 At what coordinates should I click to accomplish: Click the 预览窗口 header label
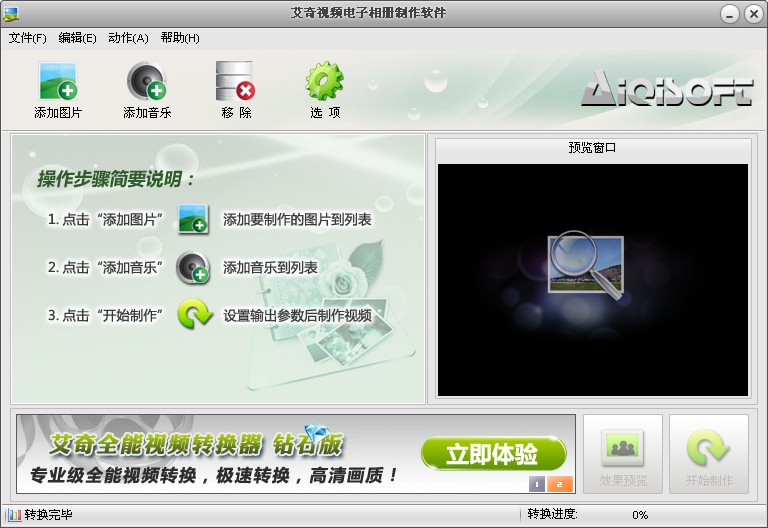pyautogui.click(x=592, y=147)
